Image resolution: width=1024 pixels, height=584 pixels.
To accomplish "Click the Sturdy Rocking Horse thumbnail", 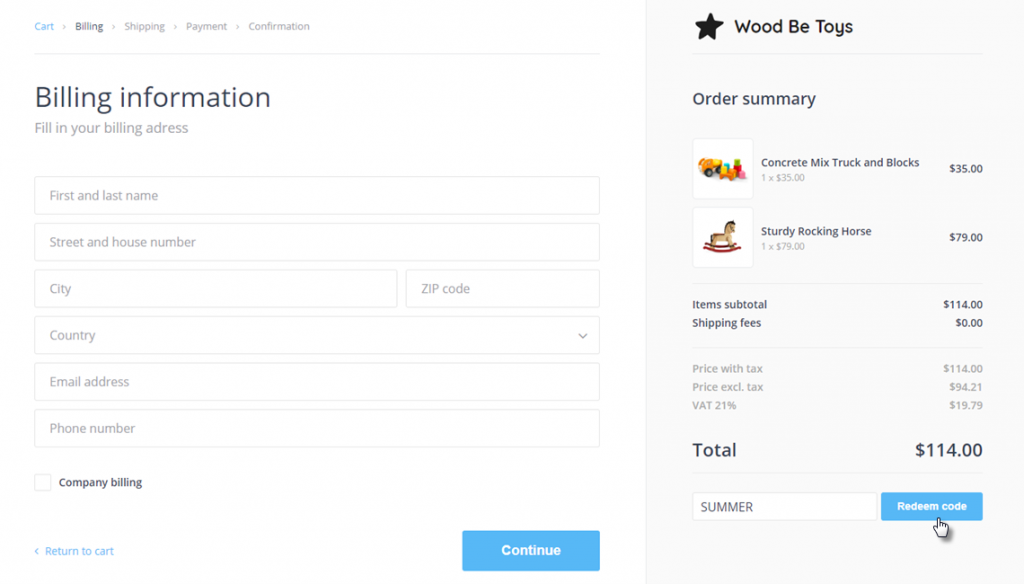I will click(x=722, y=237).
